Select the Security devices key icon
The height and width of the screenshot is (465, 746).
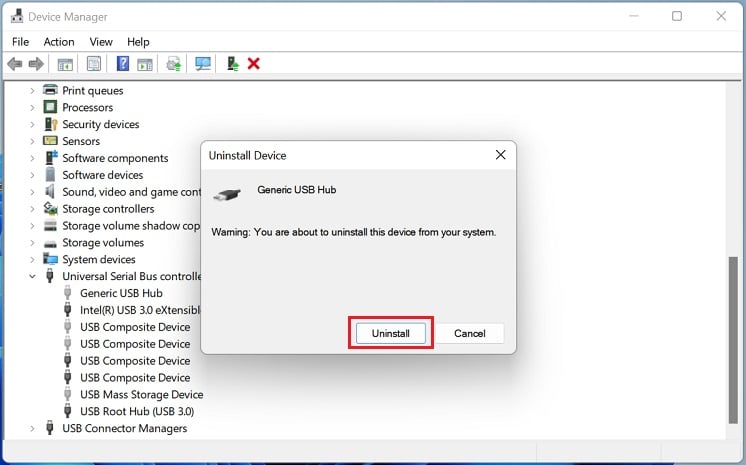point(50,124)
